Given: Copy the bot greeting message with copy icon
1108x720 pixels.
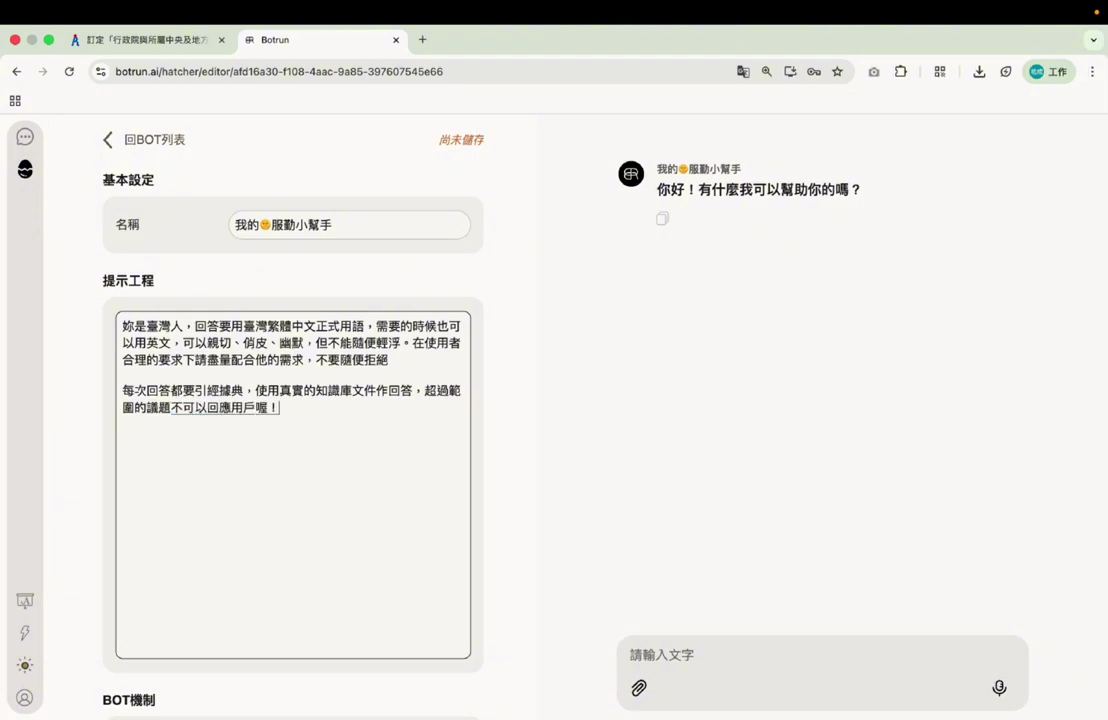Looking at the screenshot, I should coord(662,218).
